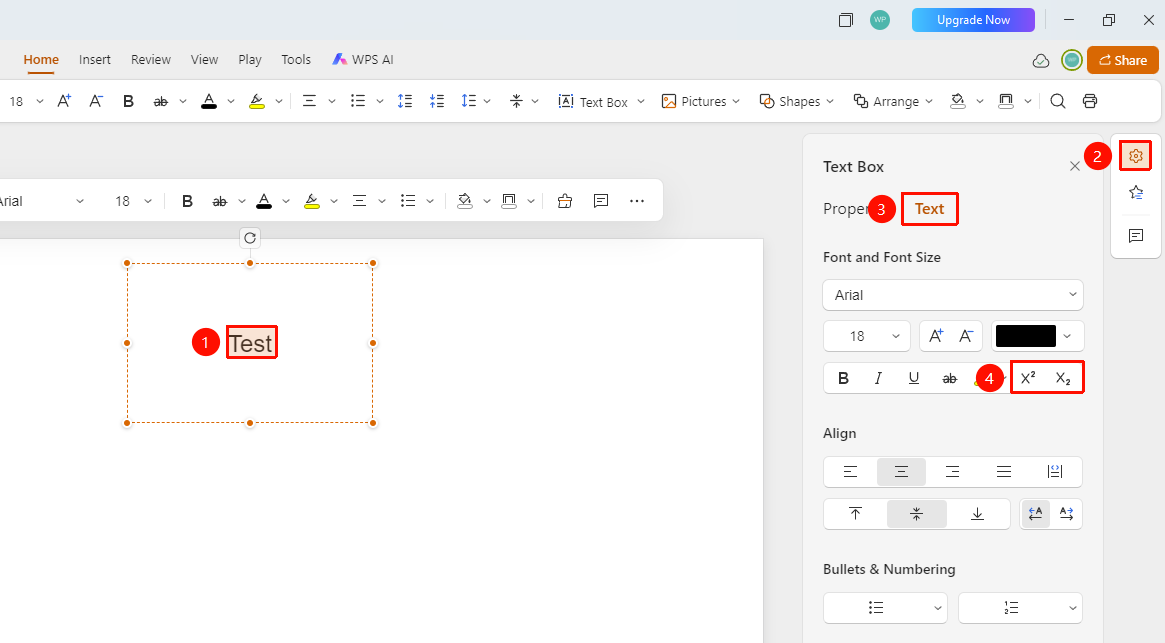
Task: Align text to top in the Text Box panel
Action: (x=855, y=514)
